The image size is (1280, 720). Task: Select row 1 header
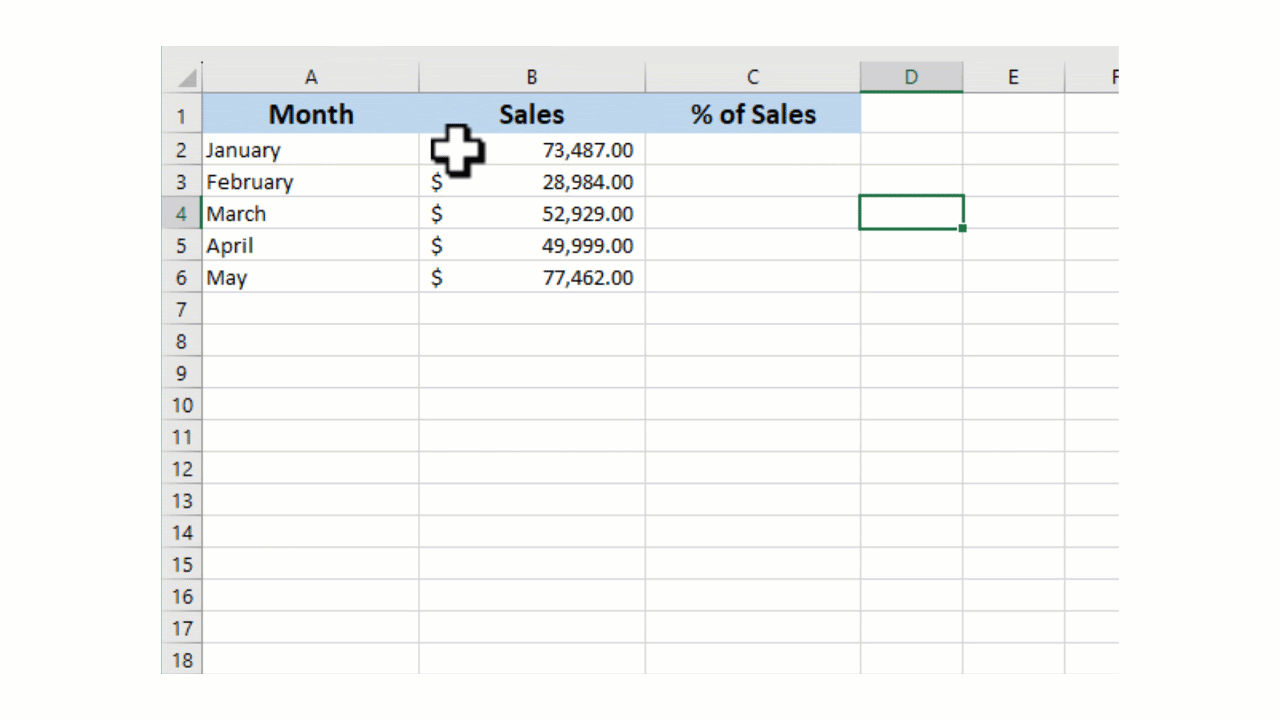[181, 114]
